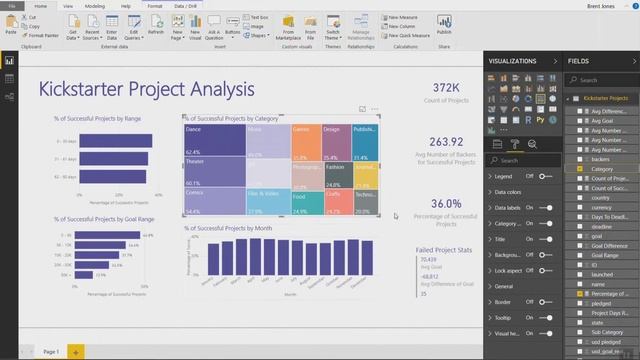
Task: Switch to the Modeling ribbon tab
Action: (x=95, y=6)
